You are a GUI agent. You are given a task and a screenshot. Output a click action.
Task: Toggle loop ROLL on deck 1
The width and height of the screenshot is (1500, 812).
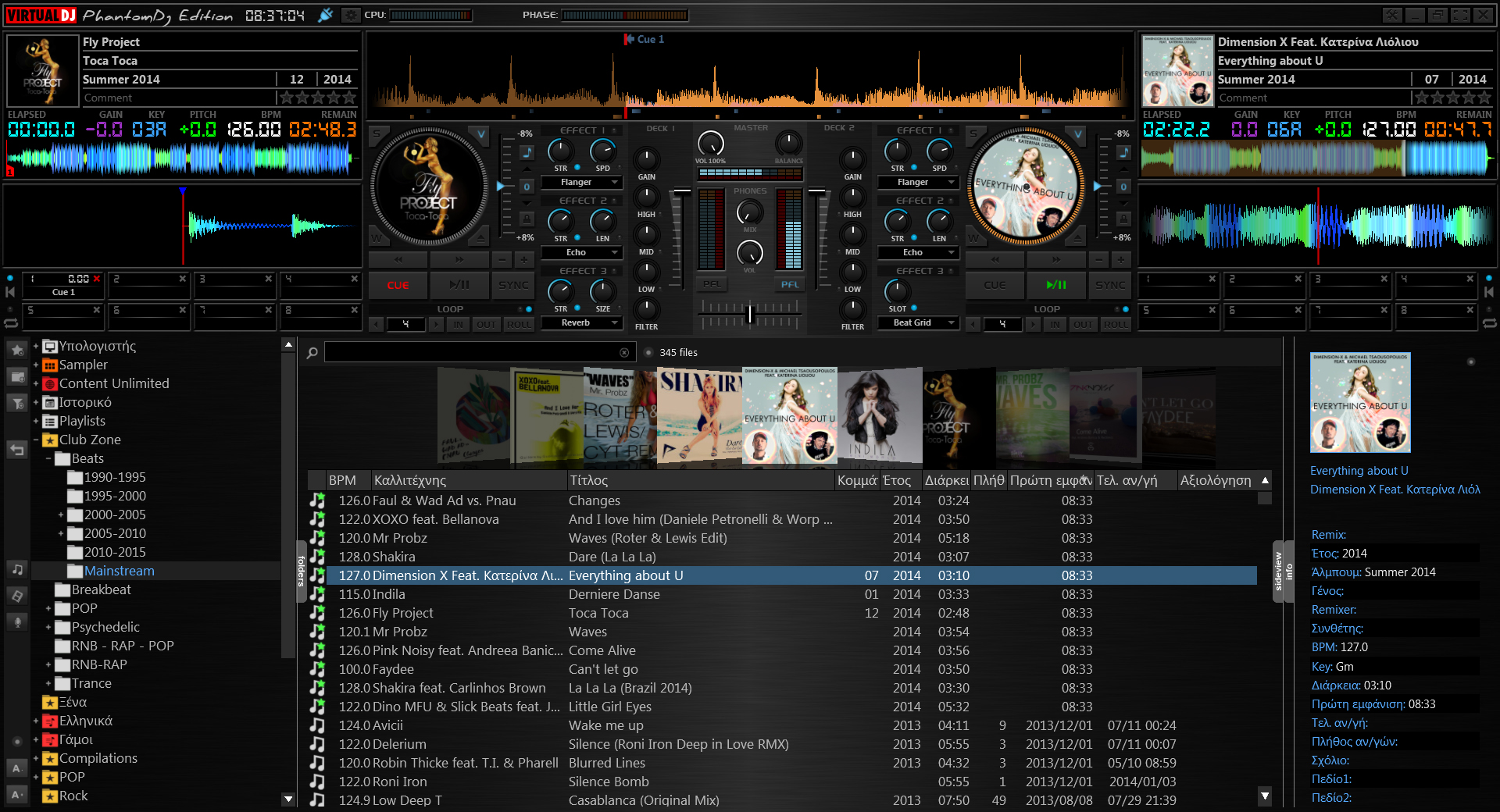(x=519, y=324)
